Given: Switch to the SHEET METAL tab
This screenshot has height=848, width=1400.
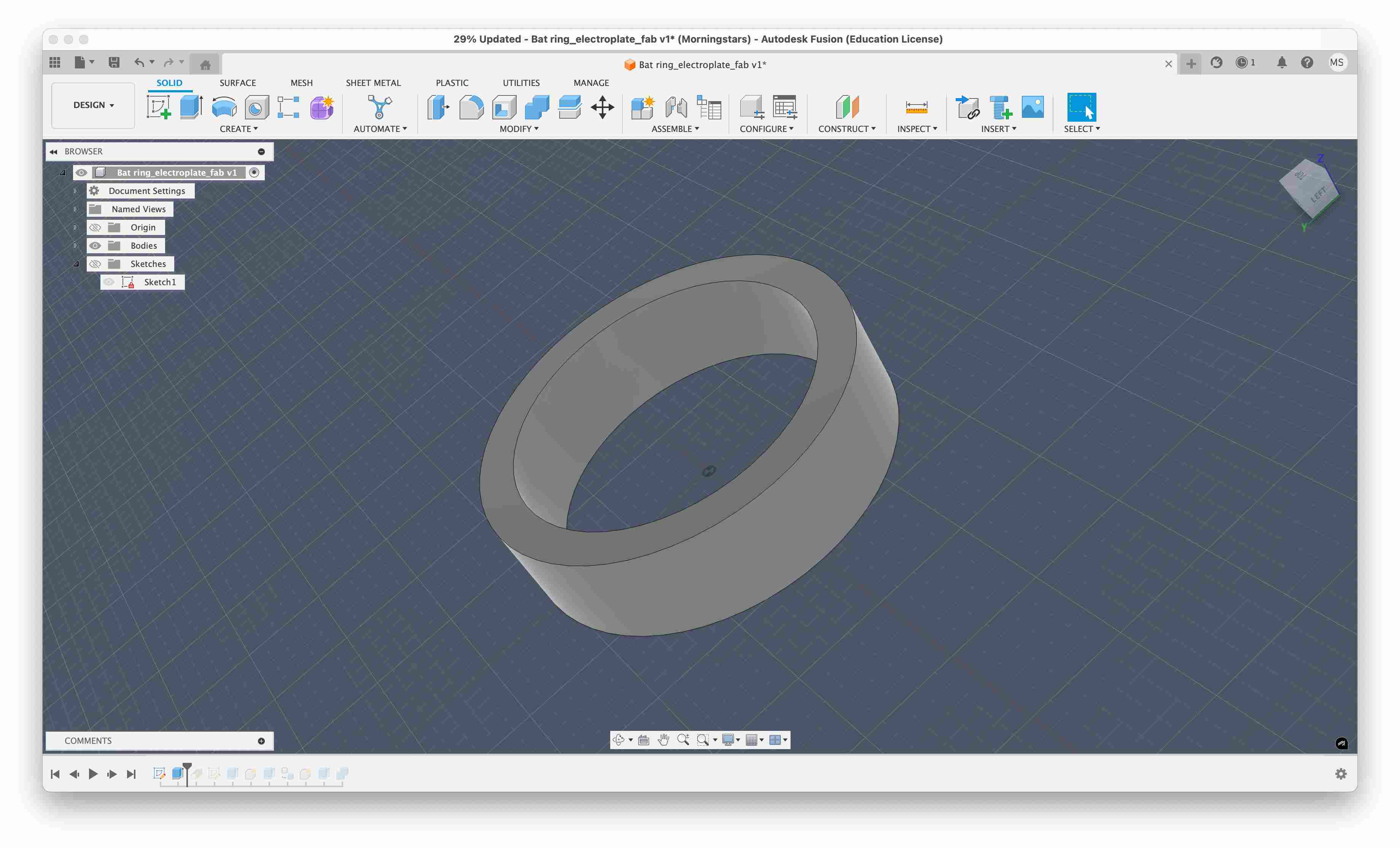Looking at the screenshot, I should coord(373,83).
